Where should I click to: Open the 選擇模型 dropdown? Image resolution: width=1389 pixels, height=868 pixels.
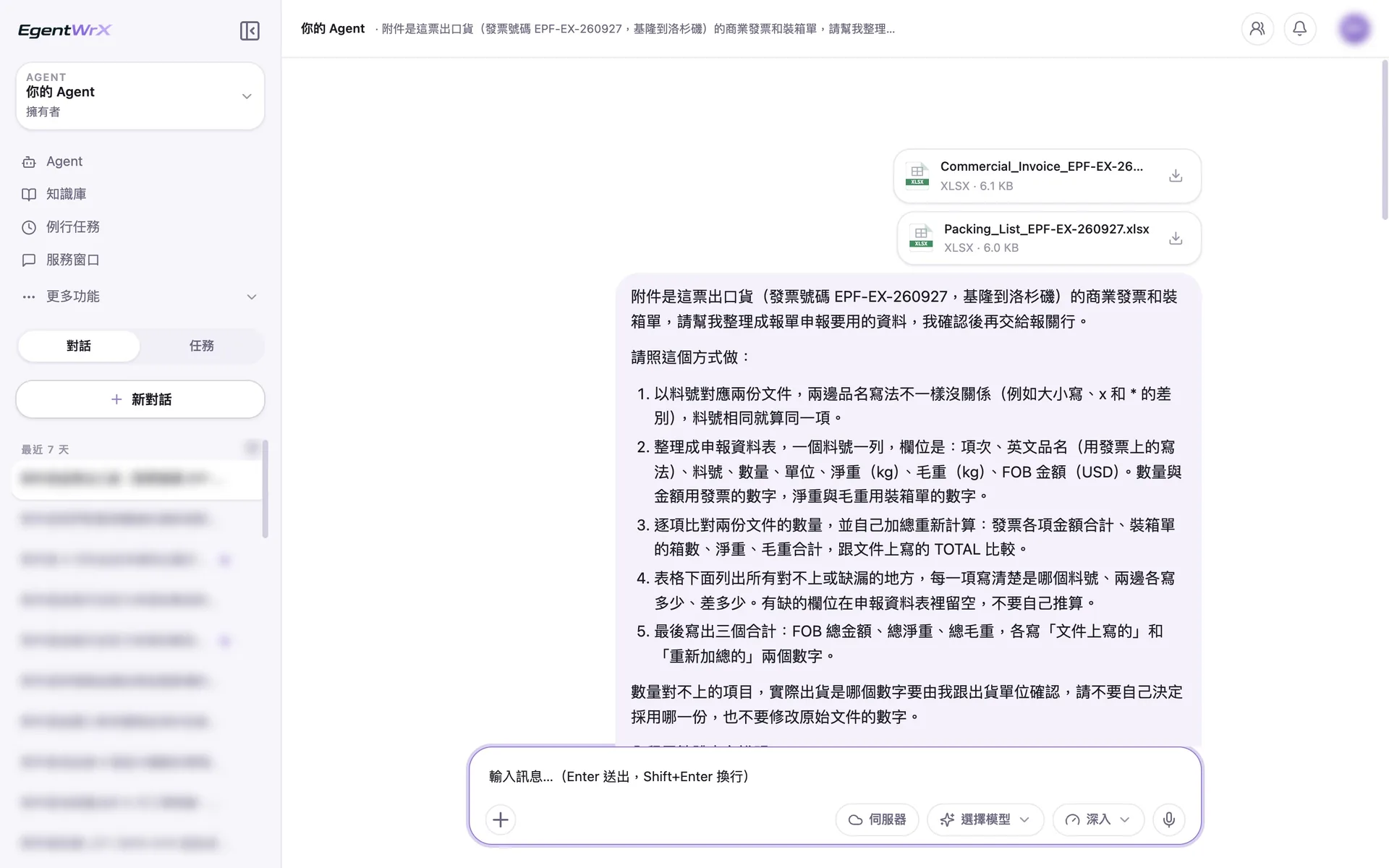(985, 820)
